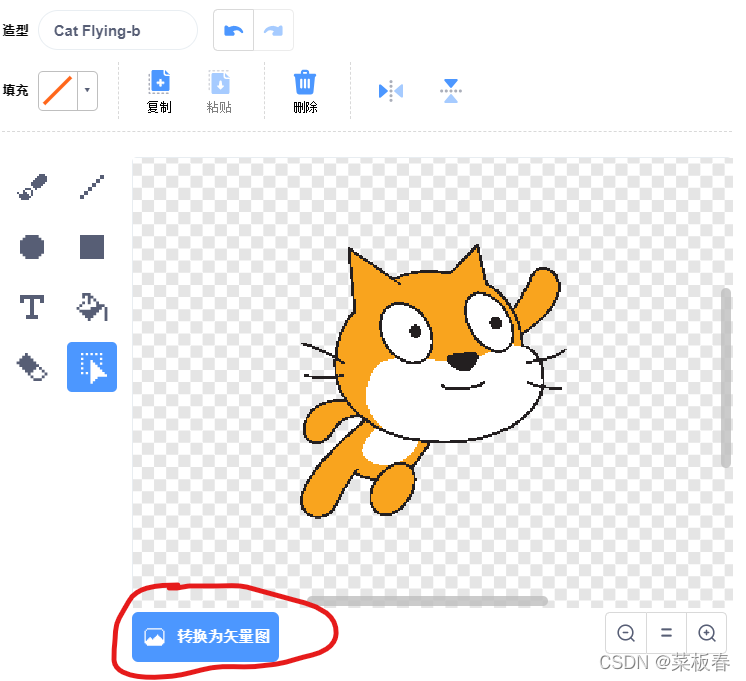Viewport: 746px width, 681px height.
Task: Open the fill color swatch
Action: [58, 90]
